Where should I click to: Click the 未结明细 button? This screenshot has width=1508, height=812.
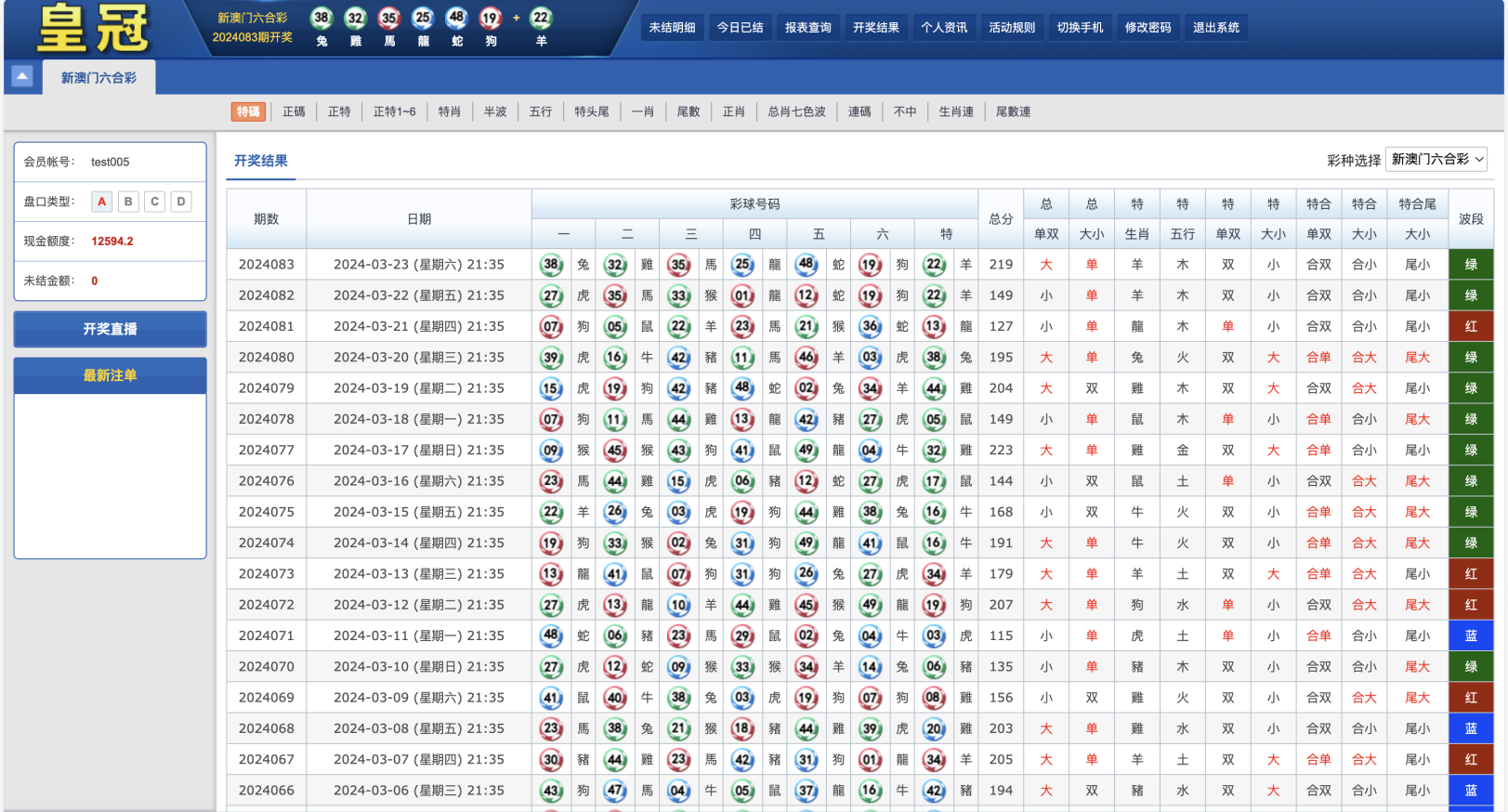coord(672,28)
